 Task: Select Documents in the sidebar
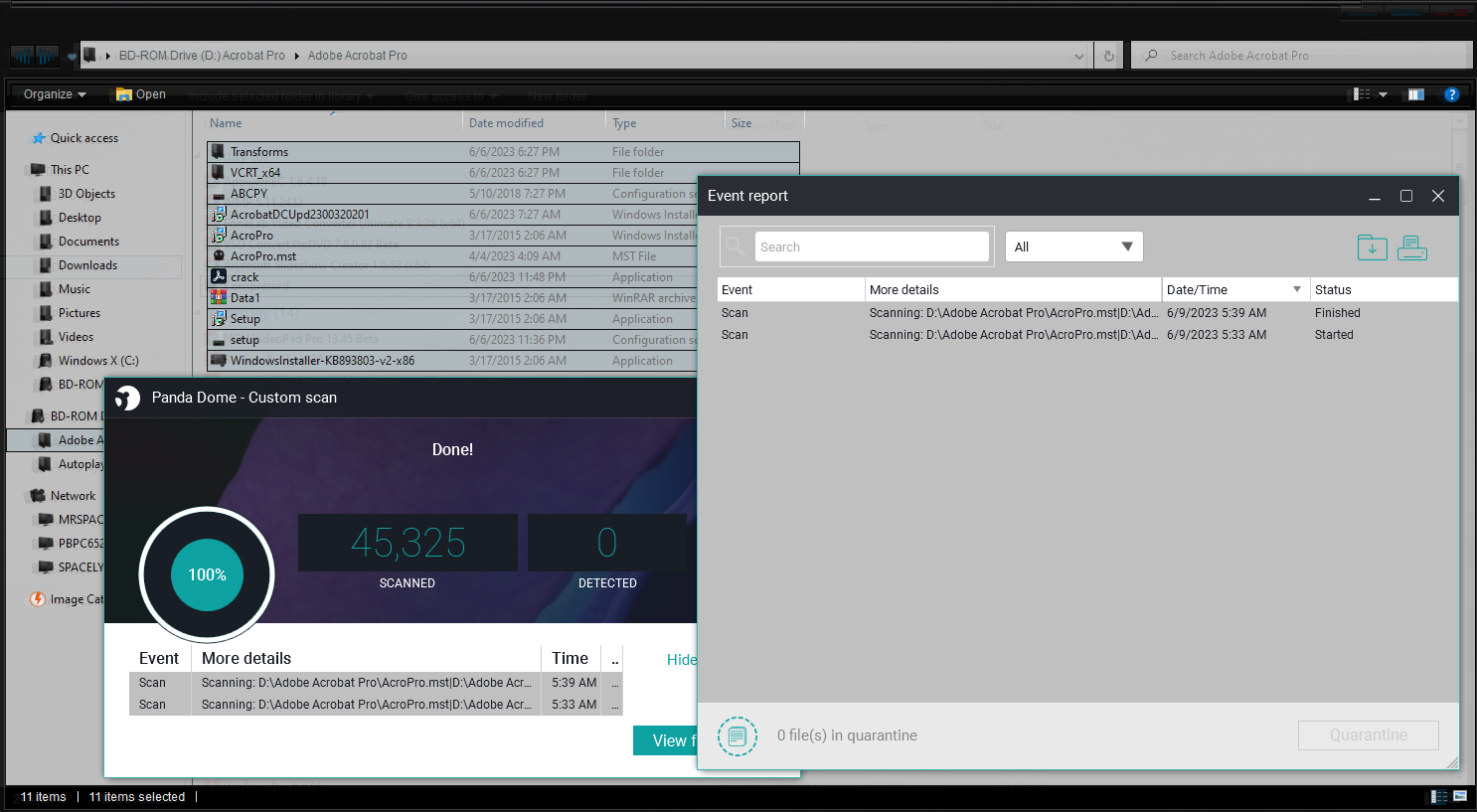[x=88, y=242]
